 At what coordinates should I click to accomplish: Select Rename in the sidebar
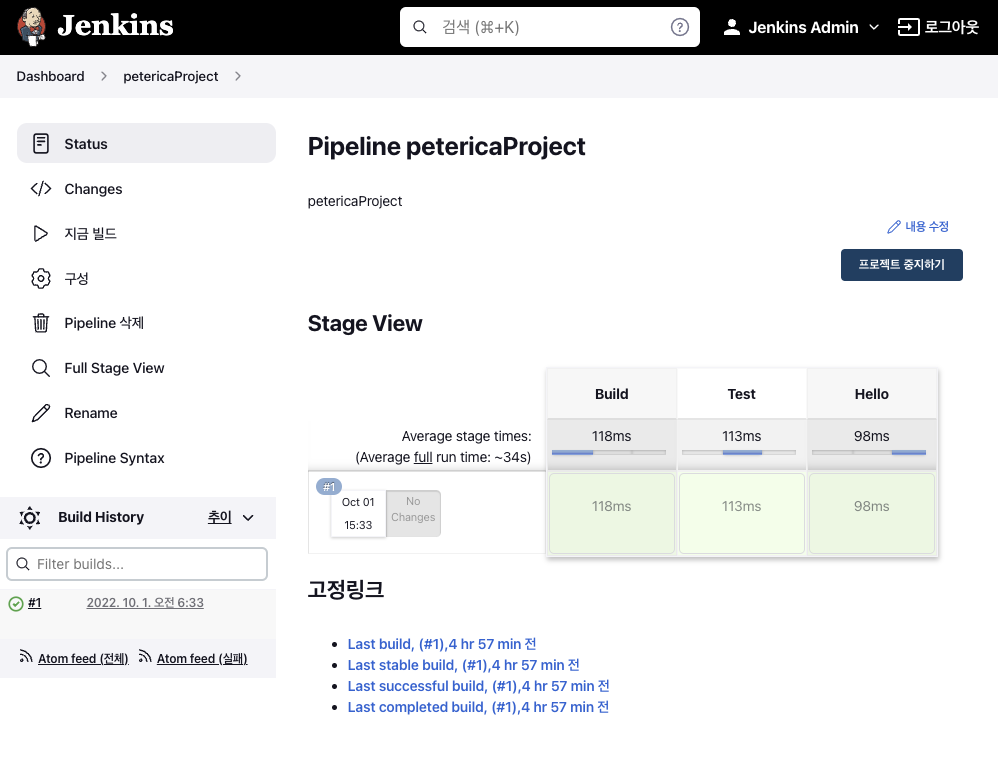click(146, 413)
